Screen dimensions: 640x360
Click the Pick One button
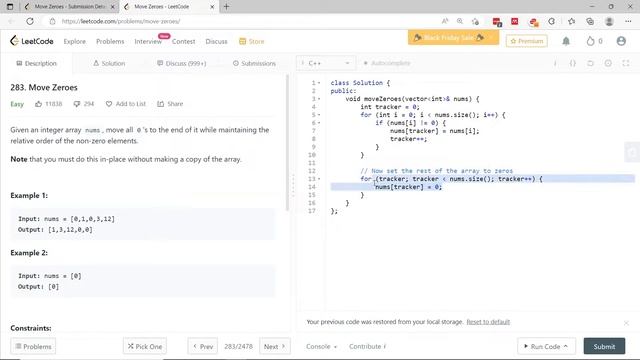pyautogui.click(x=144, y=346)
